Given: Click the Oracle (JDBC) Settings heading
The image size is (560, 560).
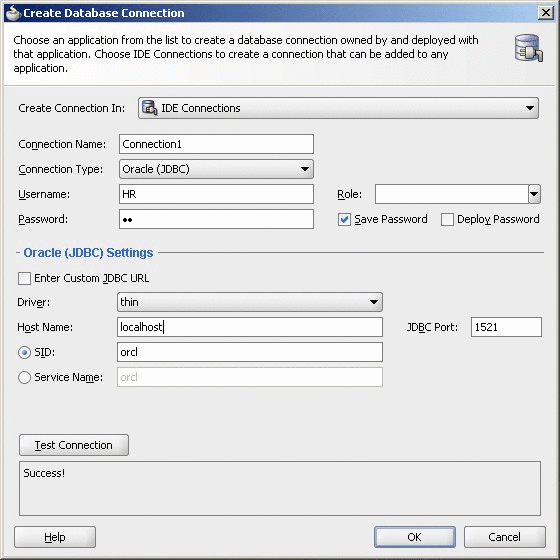Looking at the screenshot, I should click(88, 252).
